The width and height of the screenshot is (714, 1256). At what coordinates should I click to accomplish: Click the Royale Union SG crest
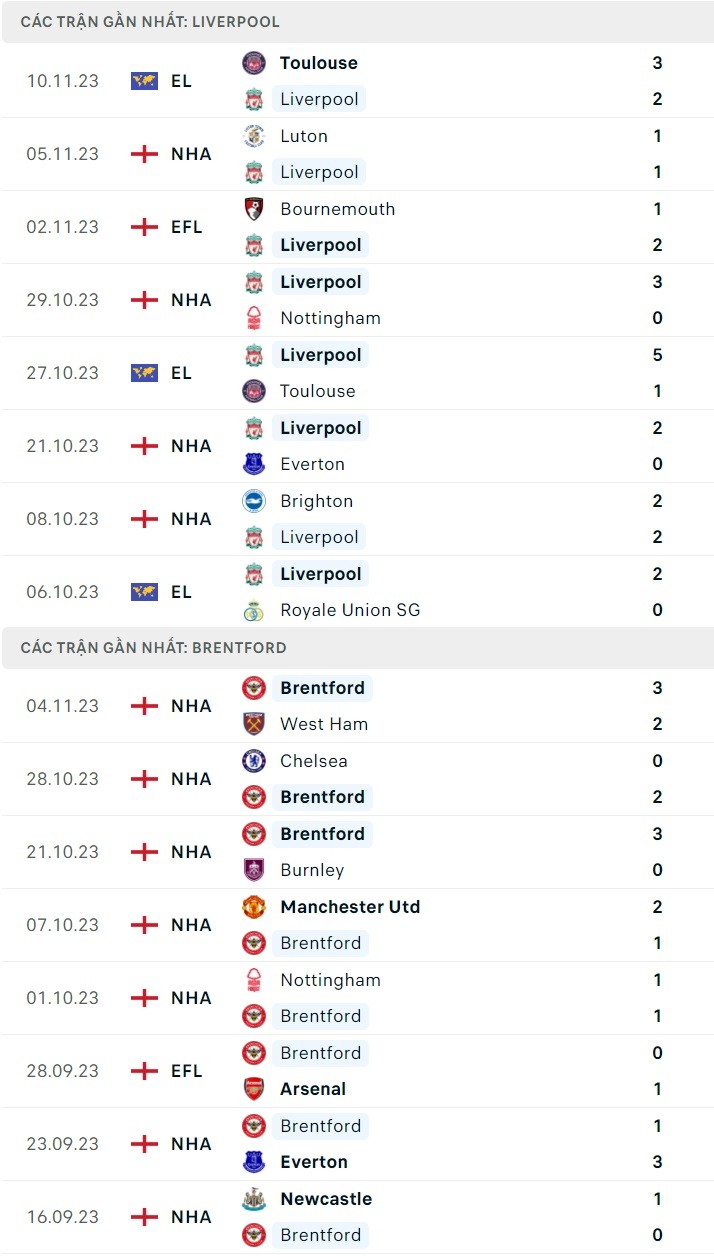[x=254, y=610]
